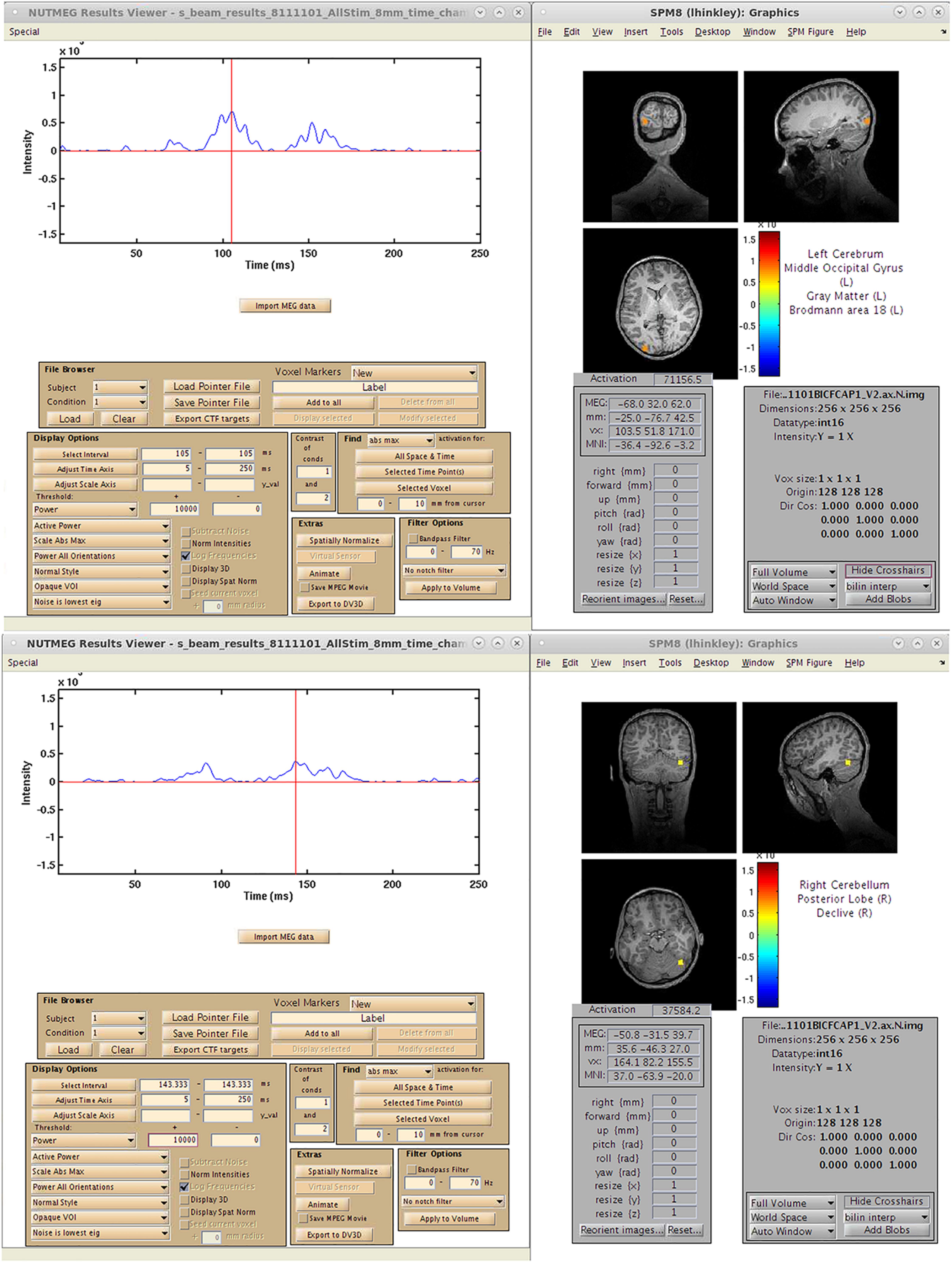Screen dimensions: 952x1263
Task: Click the colorbar in lower SPM8 window
Action: coord(768,935)
